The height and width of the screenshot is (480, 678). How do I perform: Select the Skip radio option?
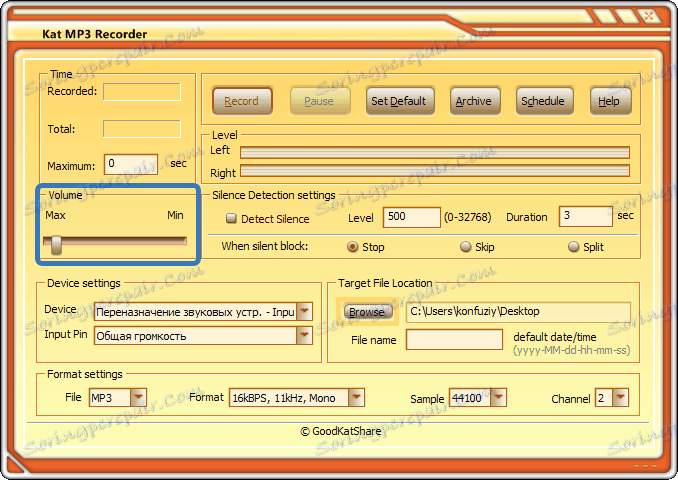point(465,246)
